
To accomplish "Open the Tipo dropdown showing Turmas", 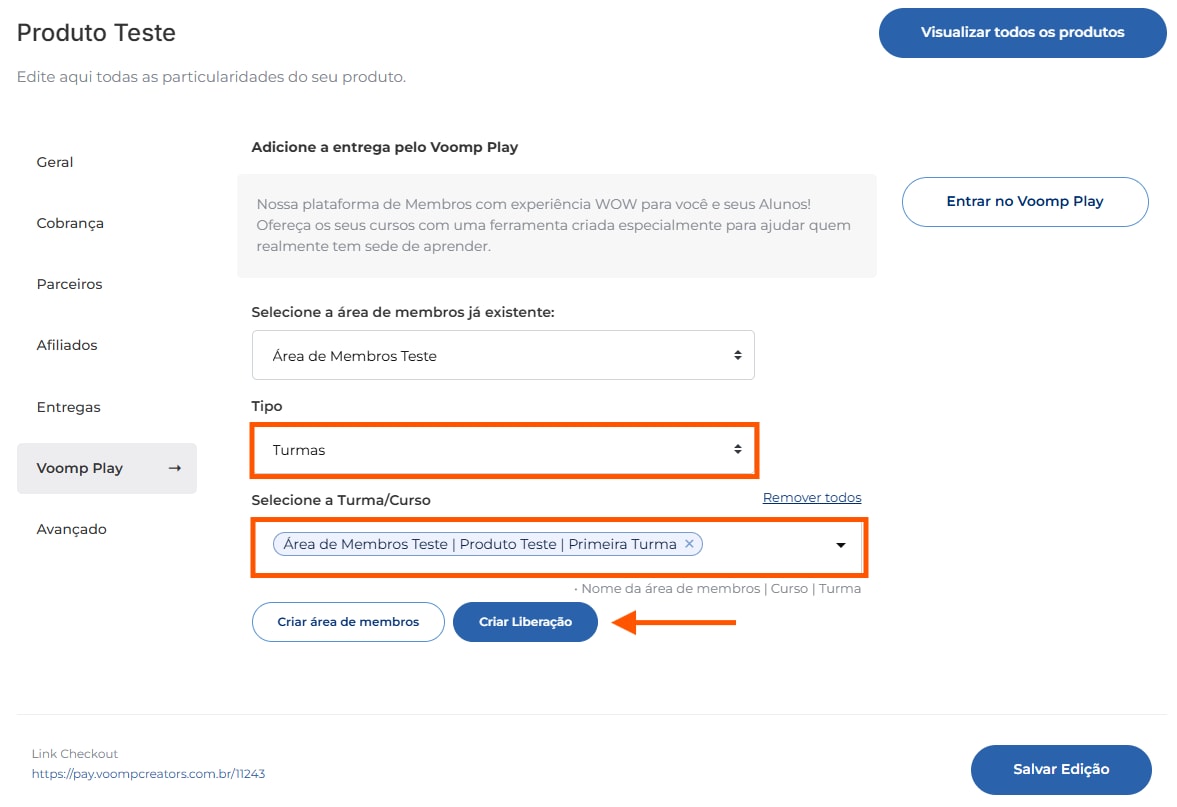I will pyautogui.click(x=504, y=450).
